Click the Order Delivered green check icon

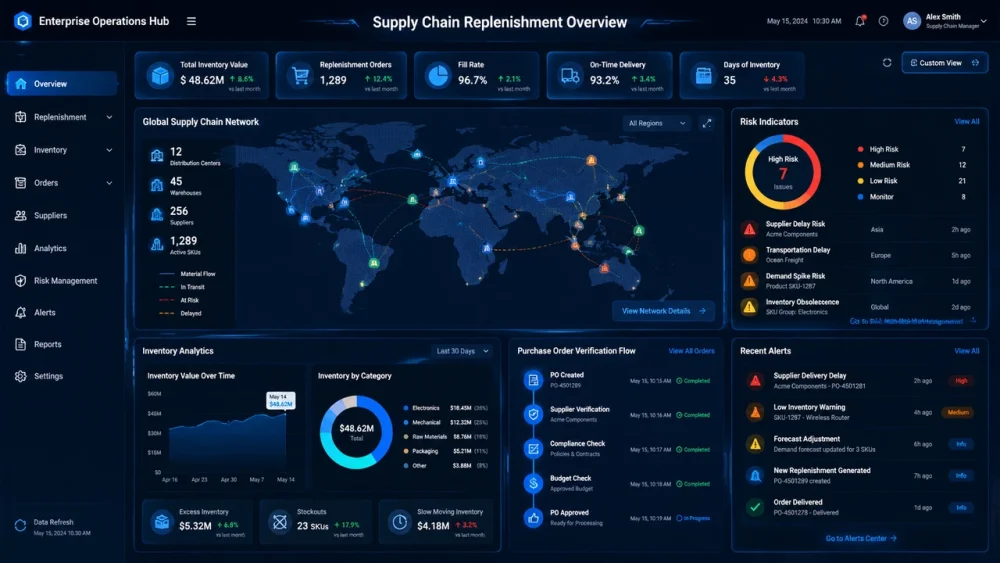pyautogui.click(x=755, y=508)
